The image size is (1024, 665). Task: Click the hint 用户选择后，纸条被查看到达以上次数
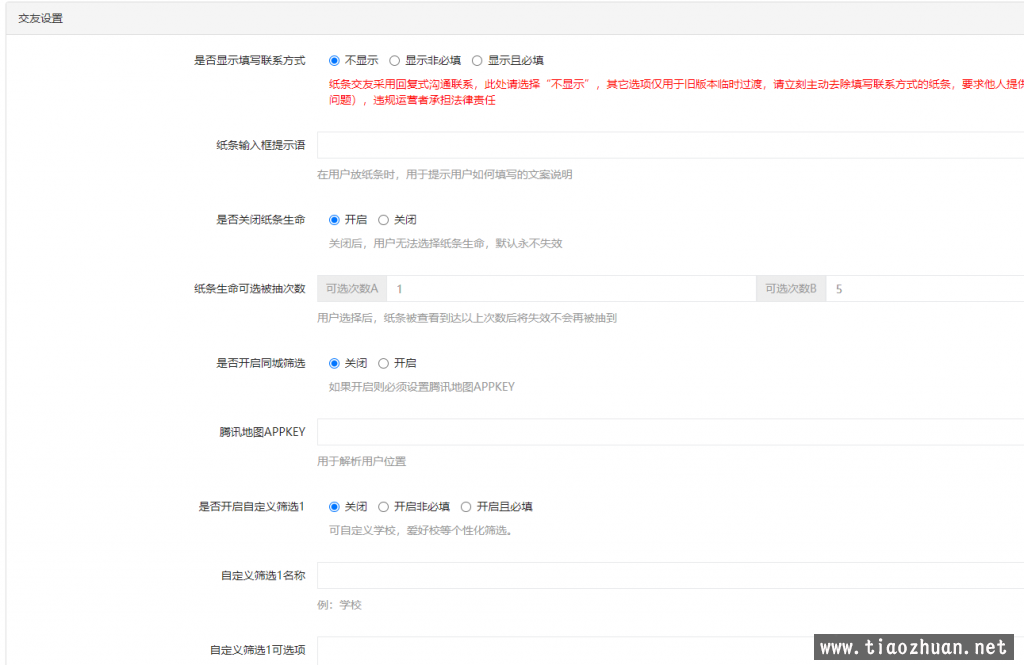(x=467, y=318)
